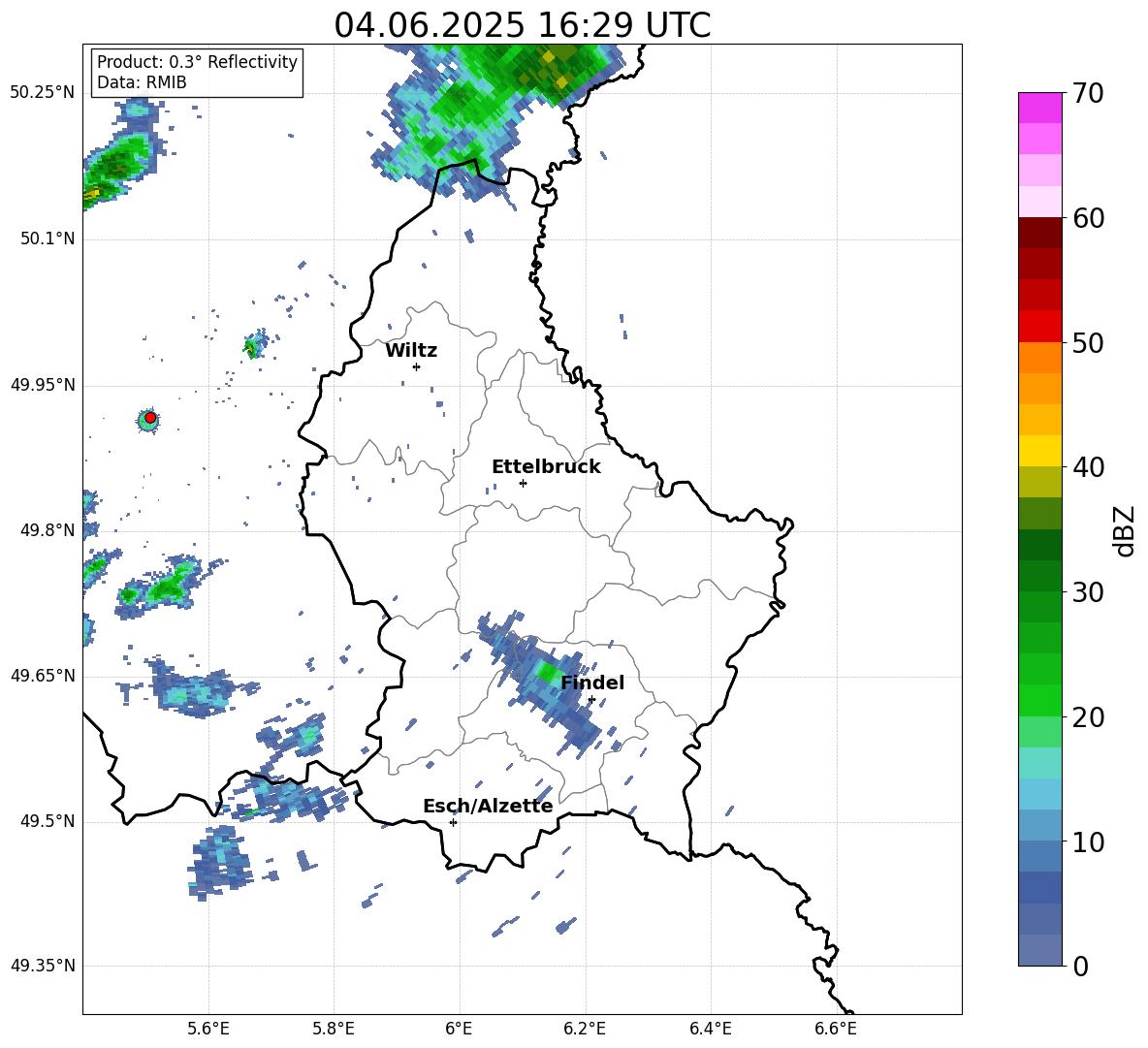Click the 49.35°N latitude label
Image resolution: width=1148 pixels, height=1048 pixels.
point(43,966)
